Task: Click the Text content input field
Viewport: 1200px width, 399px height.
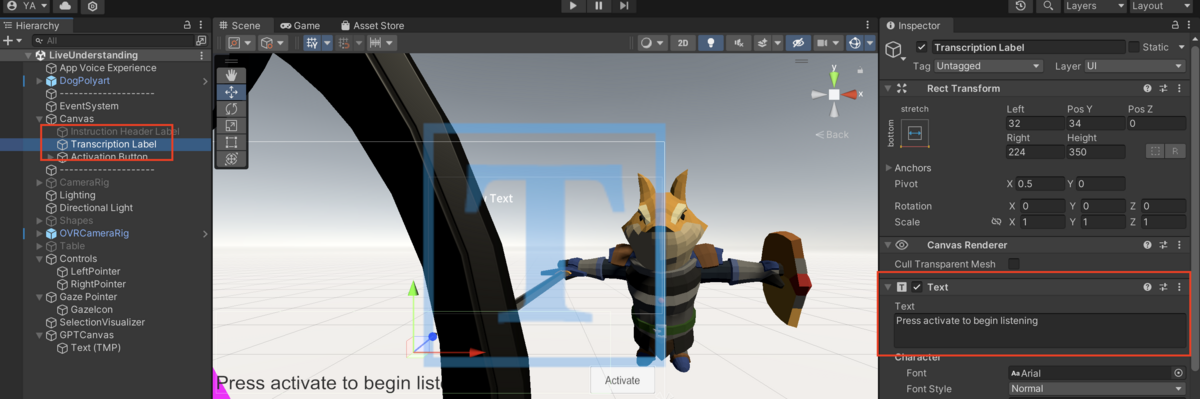Action: pyautogui.click(x=1039, y=330)
